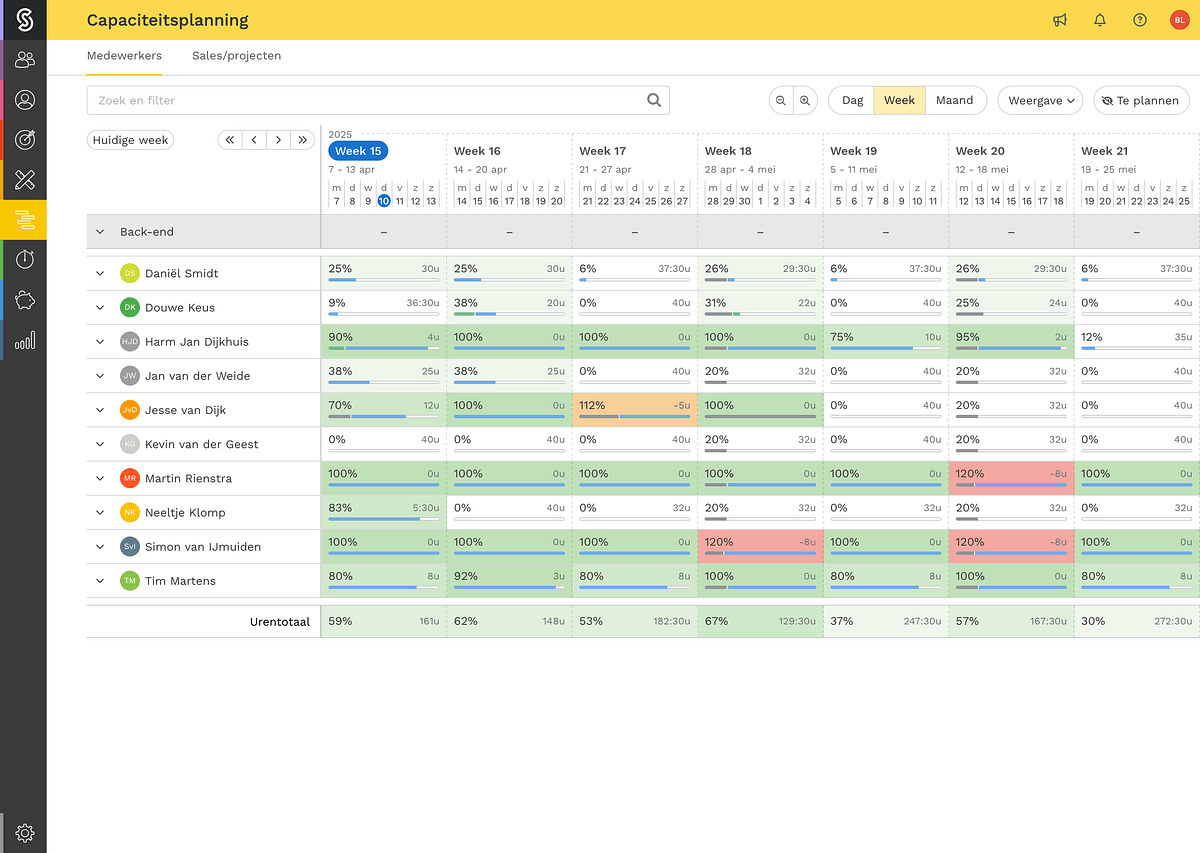Open the announcements megaphone icon

coord(1060,20)
